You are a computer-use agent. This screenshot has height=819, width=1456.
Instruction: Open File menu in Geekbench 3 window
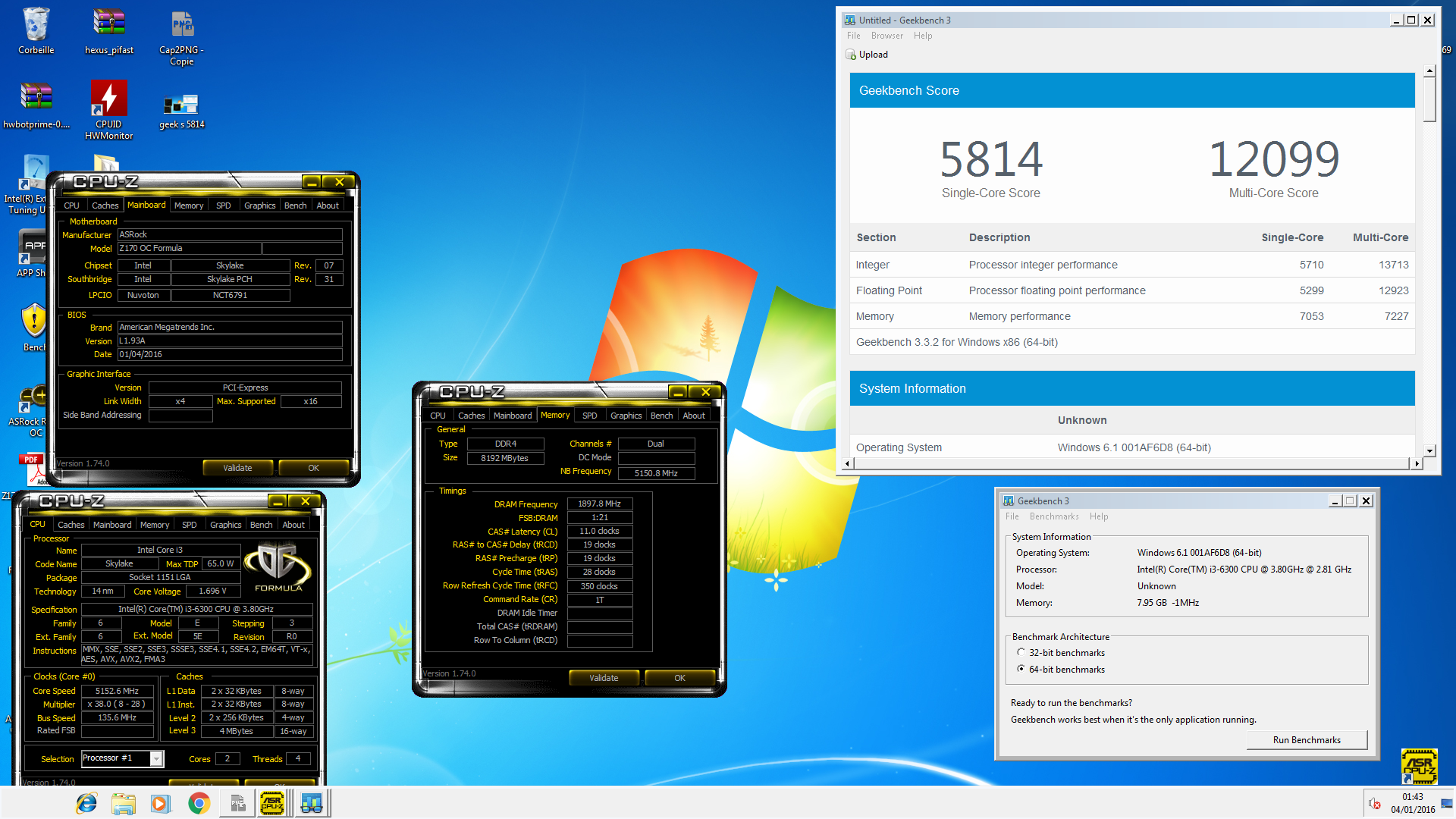pyautogui.click(x=1012, y=516)
